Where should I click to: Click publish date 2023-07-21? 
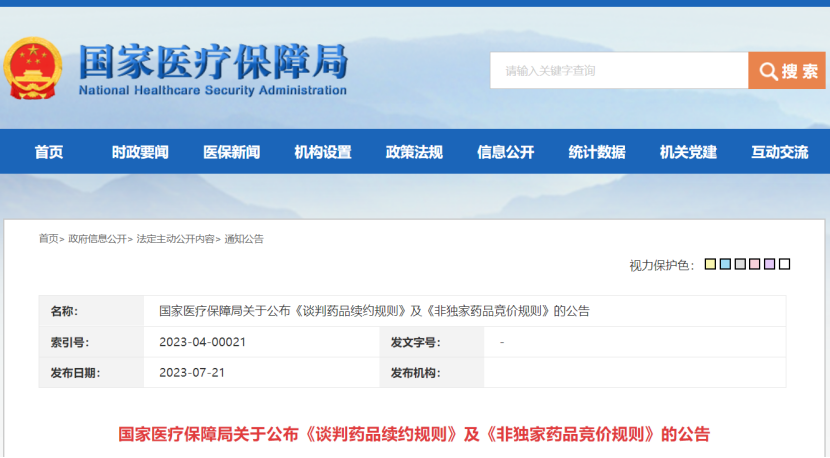pos(192,373)
